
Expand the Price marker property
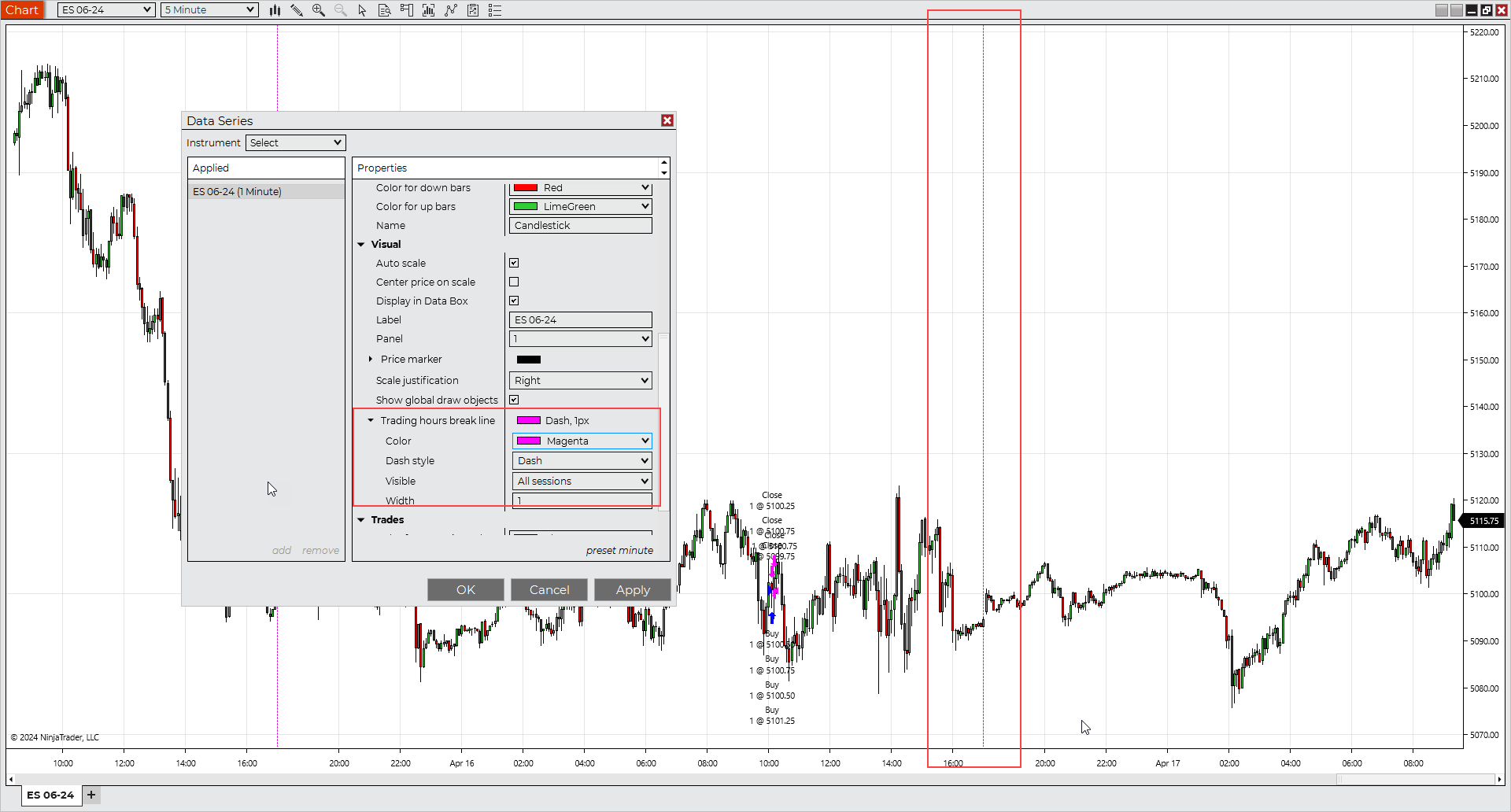click(x=371, y=360)
